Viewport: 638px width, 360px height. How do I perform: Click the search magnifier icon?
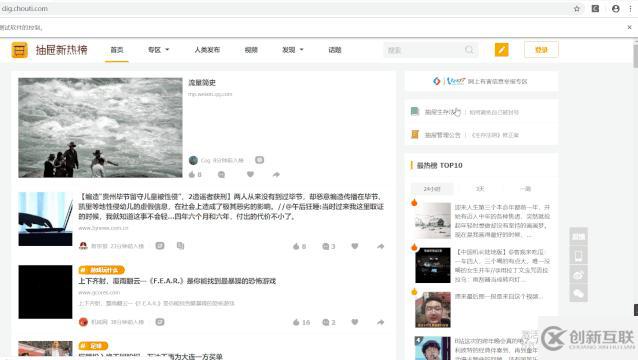click(469, 50)
